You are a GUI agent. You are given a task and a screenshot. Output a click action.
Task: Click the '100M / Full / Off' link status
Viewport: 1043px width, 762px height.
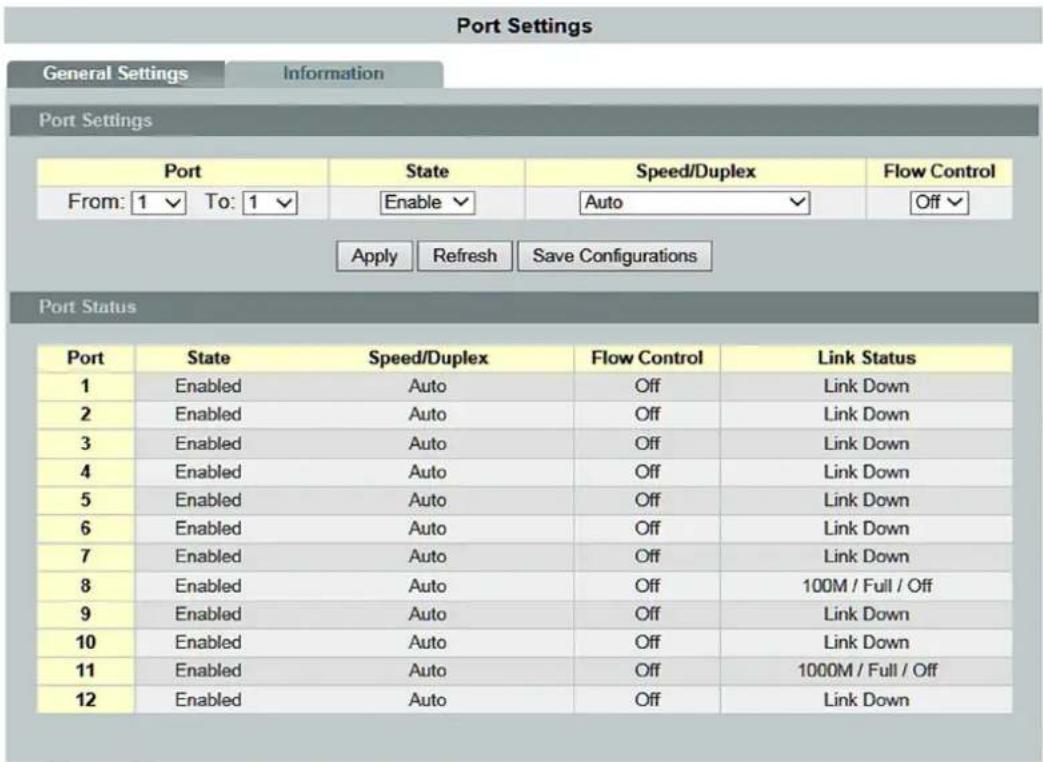[867, 586]
